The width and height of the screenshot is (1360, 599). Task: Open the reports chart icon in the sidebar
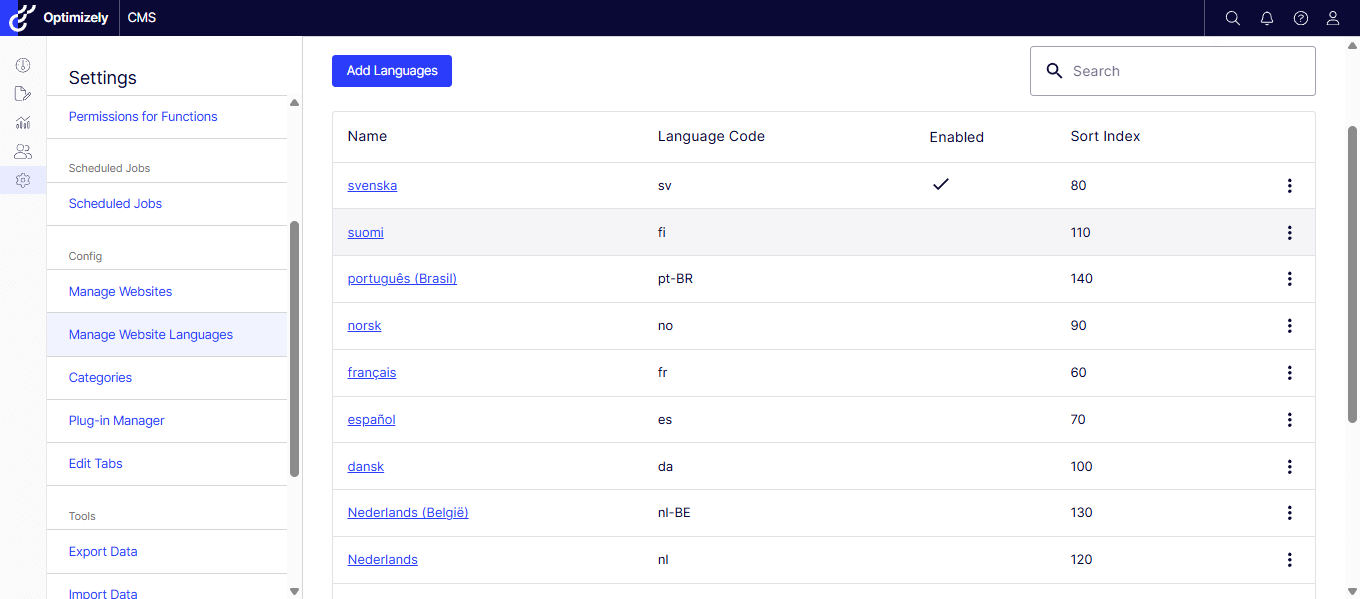click(x=22, y=122)
